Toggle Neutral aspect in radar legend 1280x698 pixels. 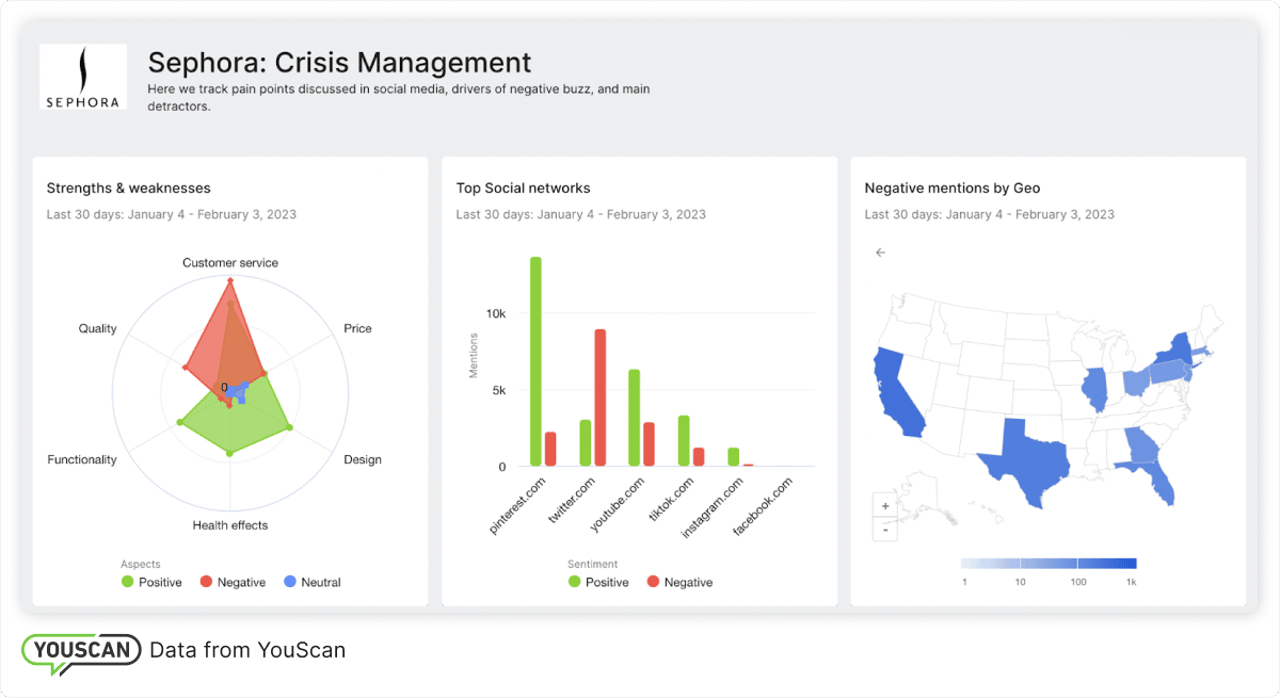coord(312,582)
